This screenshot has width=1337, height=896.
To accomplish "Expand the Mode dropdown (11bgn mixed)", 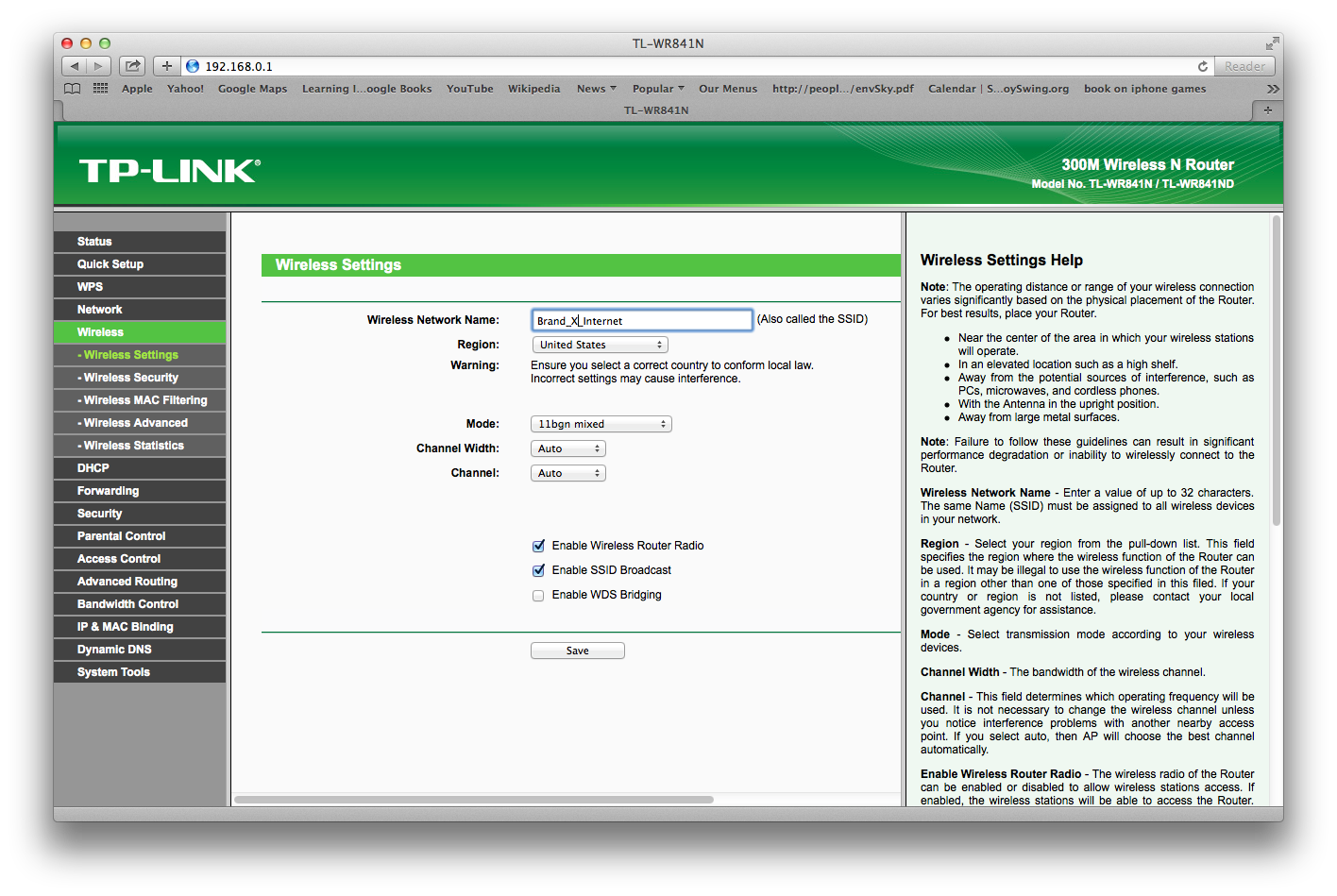I will coord(601,425).
